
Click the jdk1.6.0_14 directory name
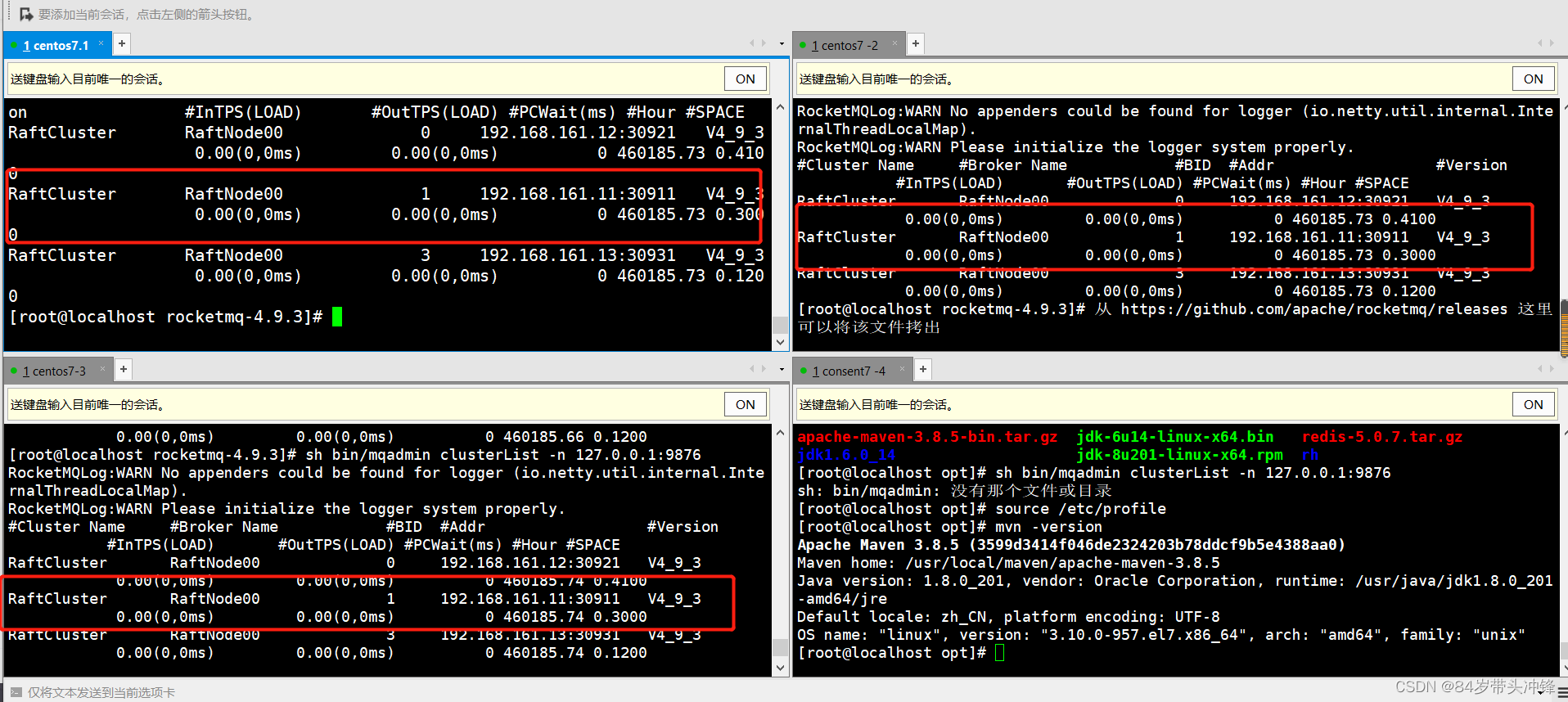846,455
